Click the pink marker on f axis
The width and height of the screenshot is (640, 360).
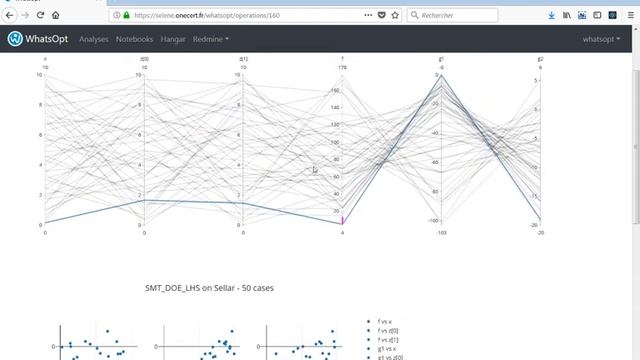tap(342, 220)
